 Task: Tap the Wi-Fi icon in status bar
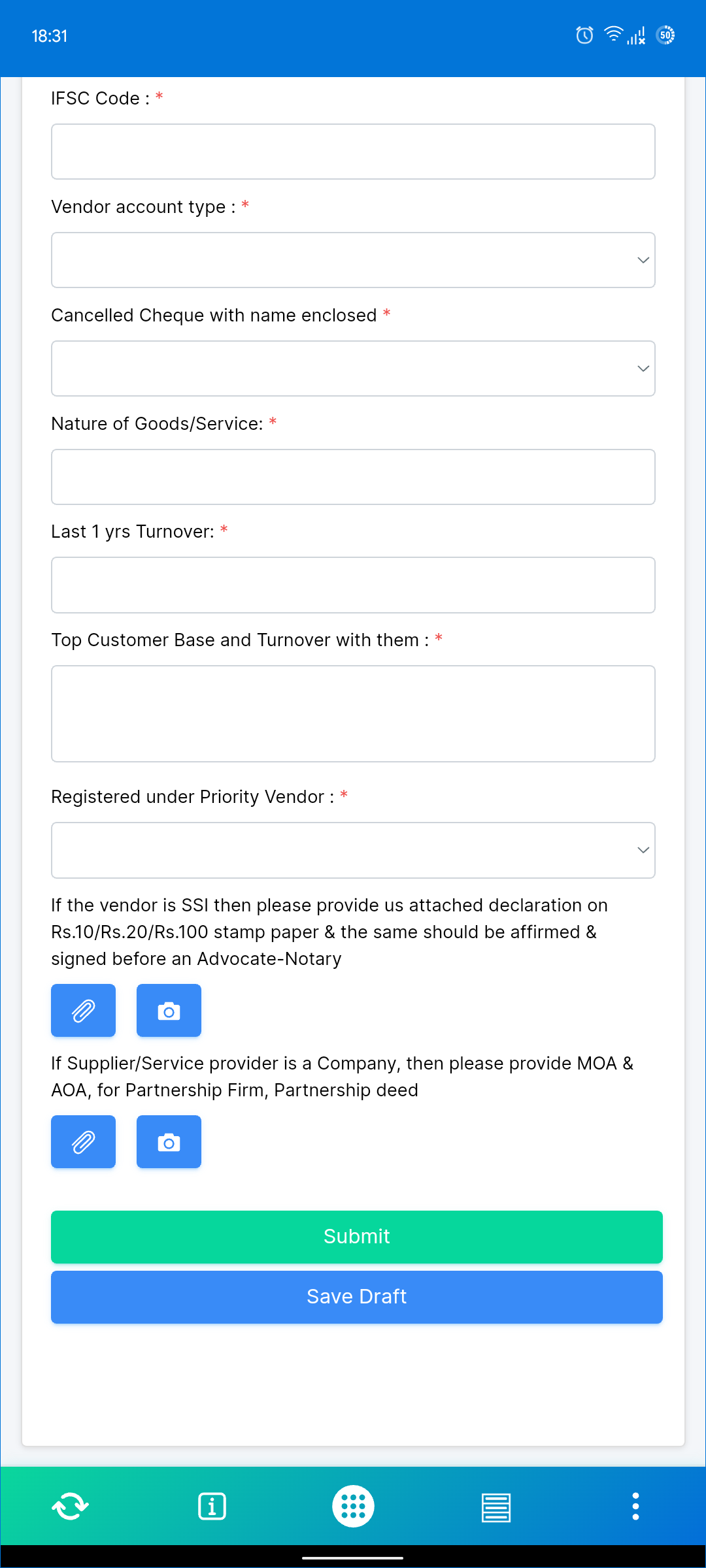613,34
